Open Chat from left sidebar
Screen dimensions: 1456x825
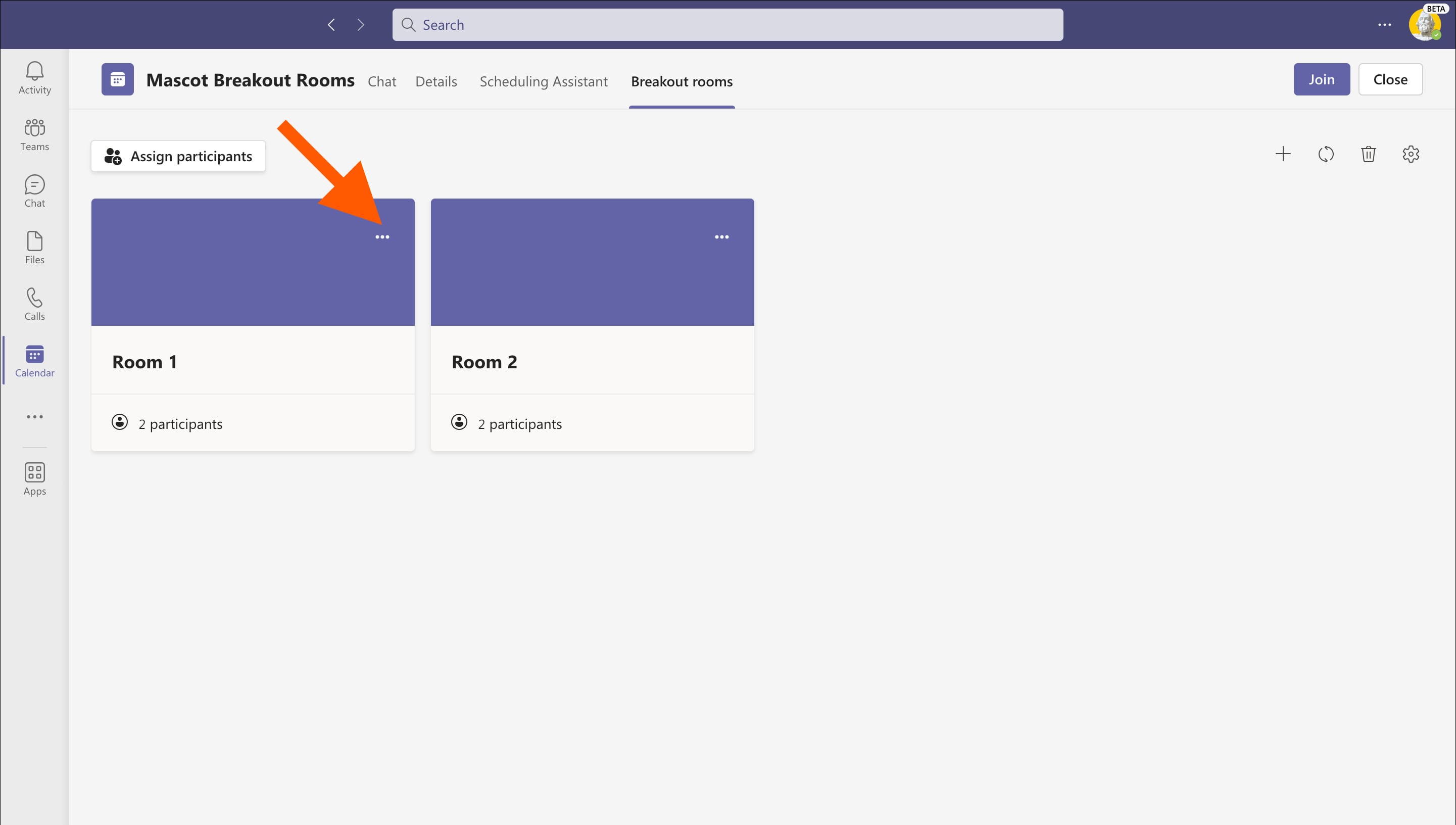pos(34,191)
